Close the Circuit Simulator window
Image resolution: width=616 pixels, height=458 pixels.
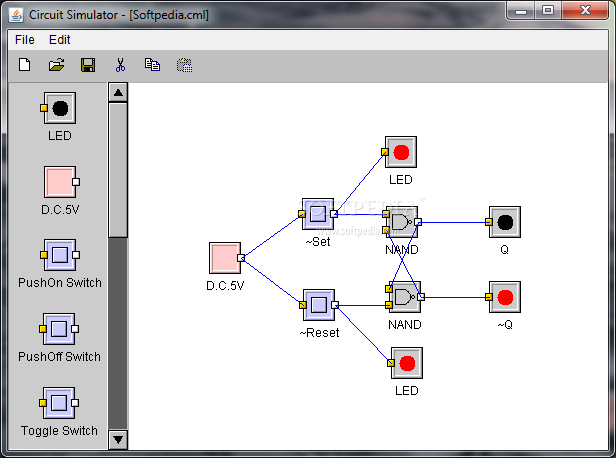pyautogui.click(x=585, y=11)
